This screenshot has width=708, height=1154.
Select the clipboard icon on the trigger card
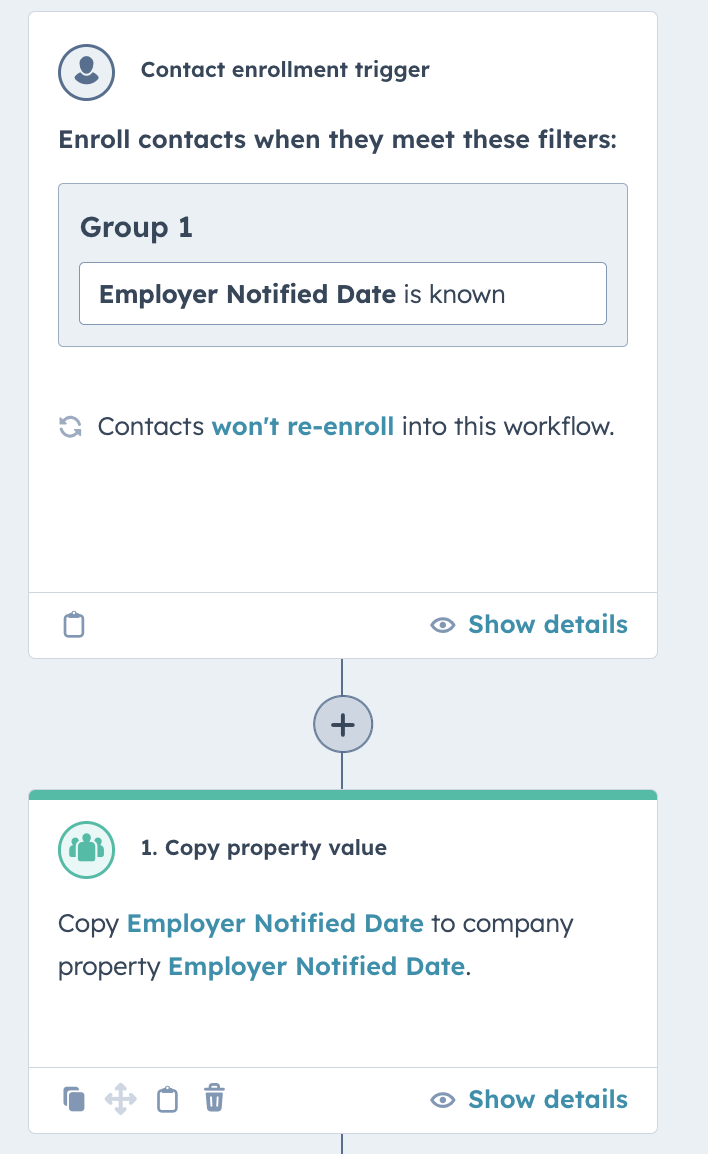click(x=71, y=624)
